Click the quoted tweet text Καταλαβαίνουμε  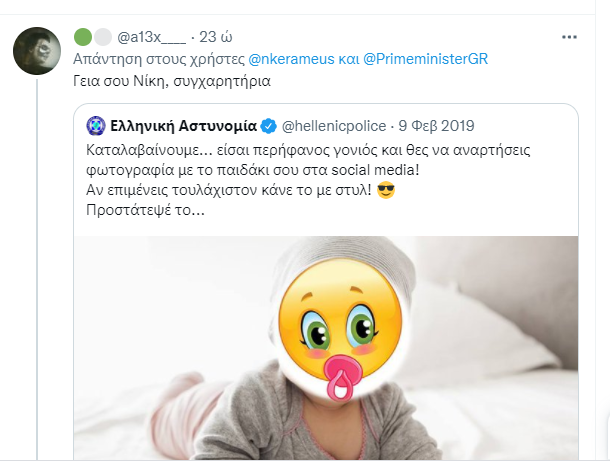click(x=149, y=150)
